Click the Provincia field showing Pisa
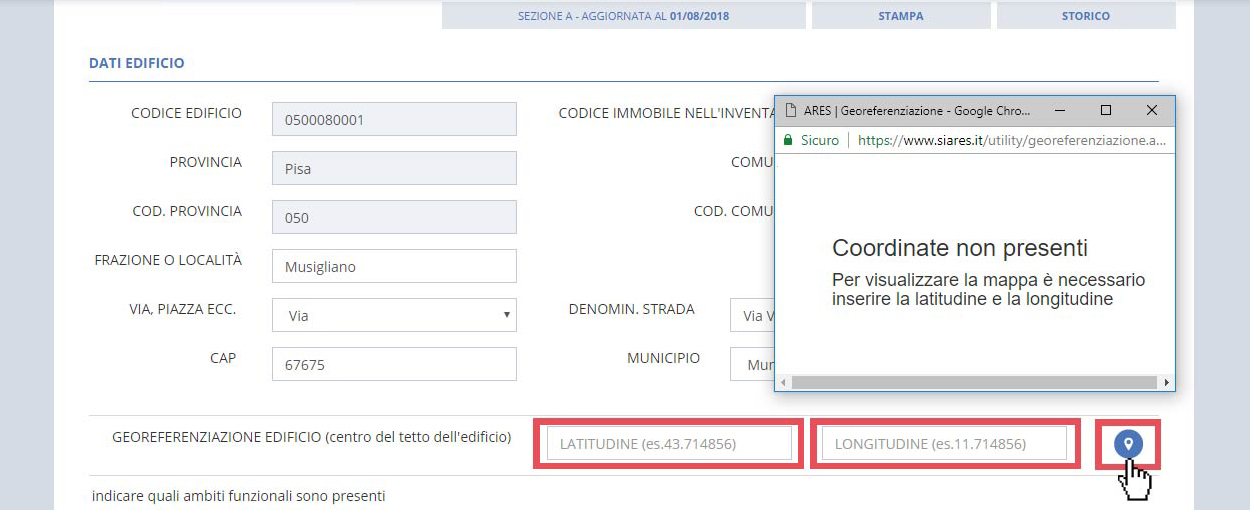Viewport: 1250px width, 510px height. [x=394, y=168]
